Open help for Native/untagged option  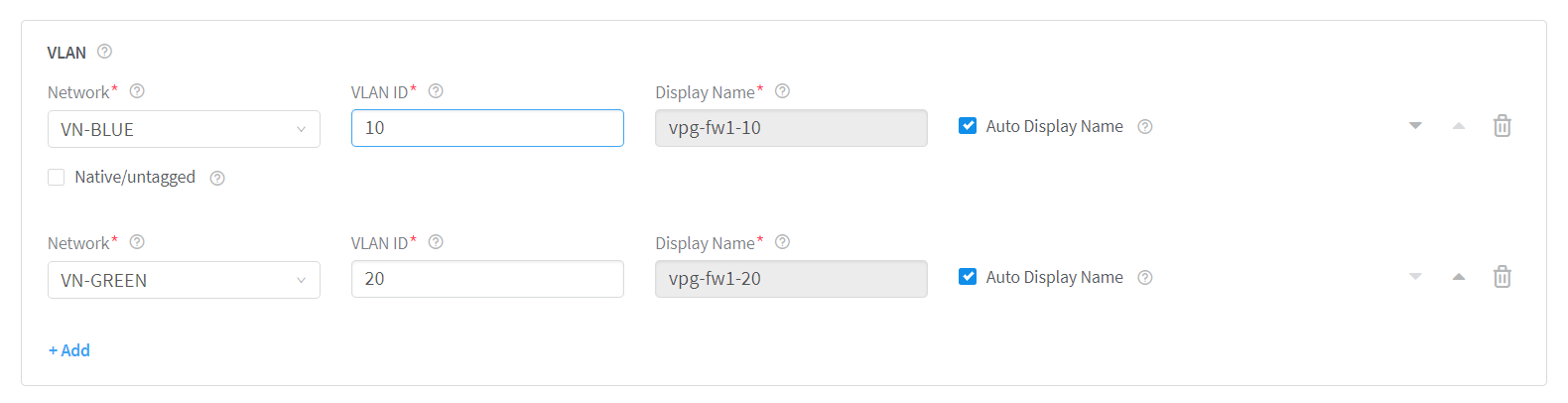click(217, 178)
